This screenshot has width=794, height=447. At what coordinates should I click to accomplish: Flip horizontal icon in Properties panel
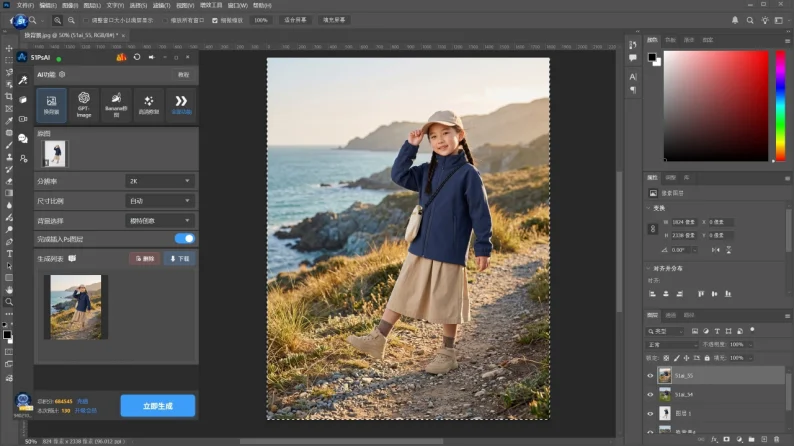(715, 250)
